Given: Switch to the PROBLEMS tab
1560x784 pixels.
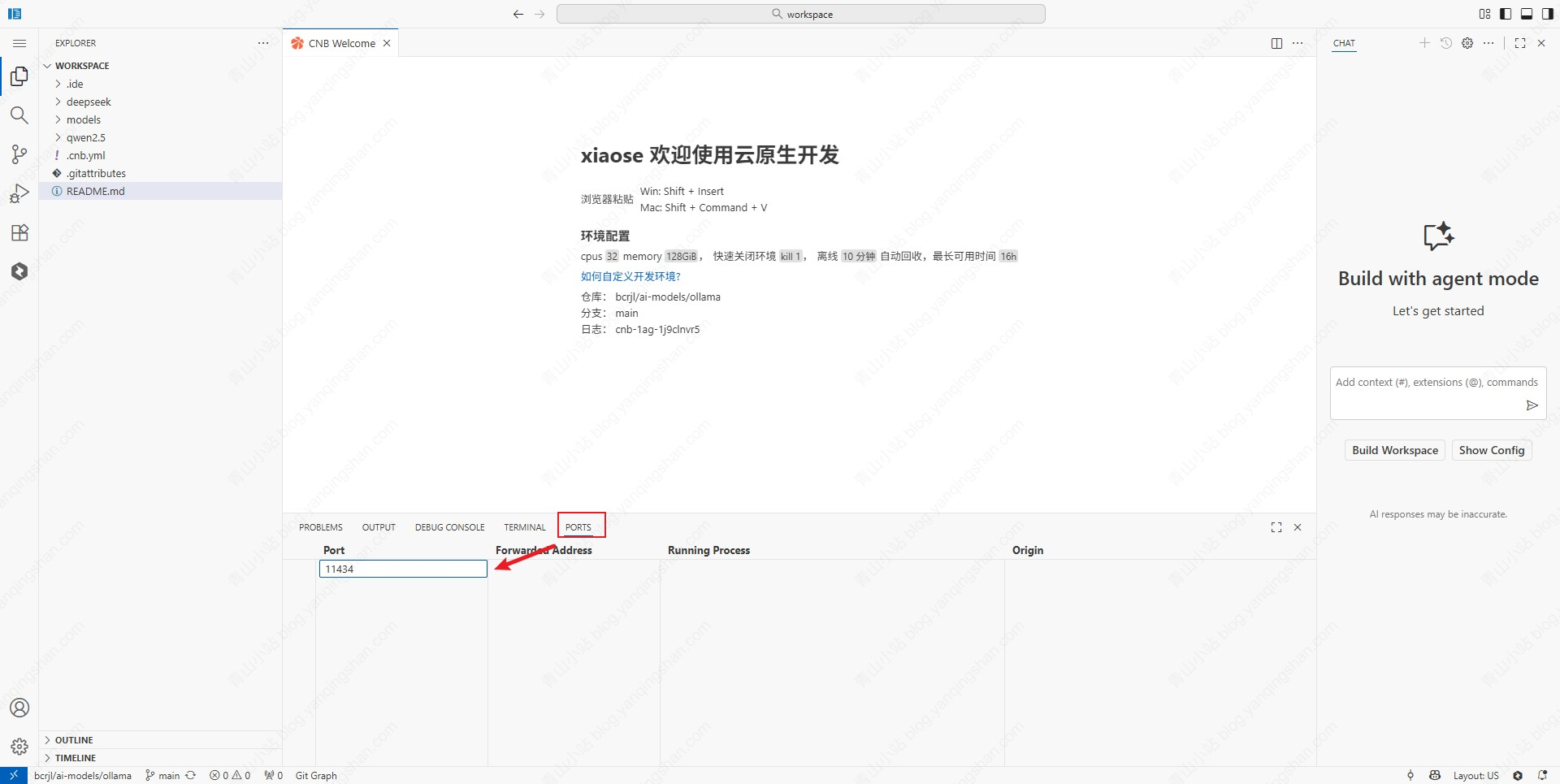Looking at the screenshot, I should point(320,527).
